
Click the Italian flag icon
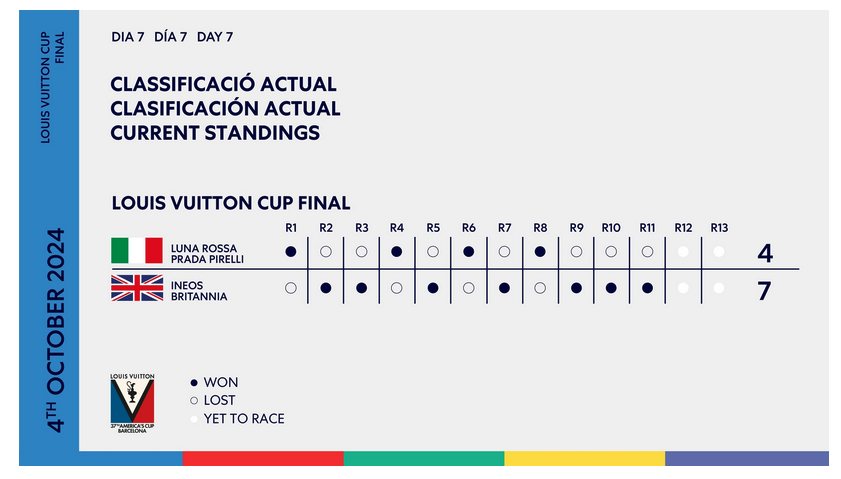click(137, 250)
